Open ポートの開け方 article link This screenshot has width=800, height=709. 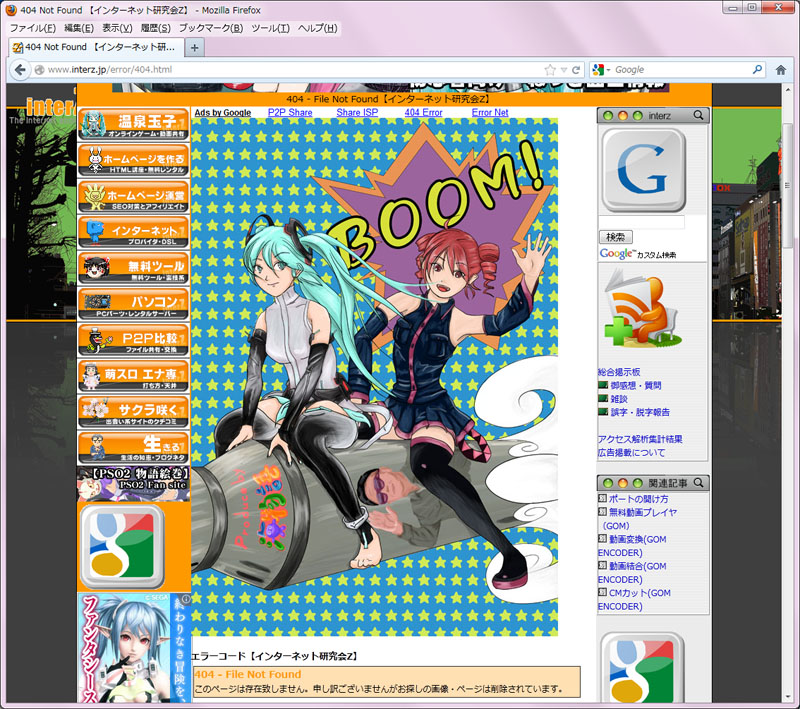pyautogui.click(x=638, y=499)
